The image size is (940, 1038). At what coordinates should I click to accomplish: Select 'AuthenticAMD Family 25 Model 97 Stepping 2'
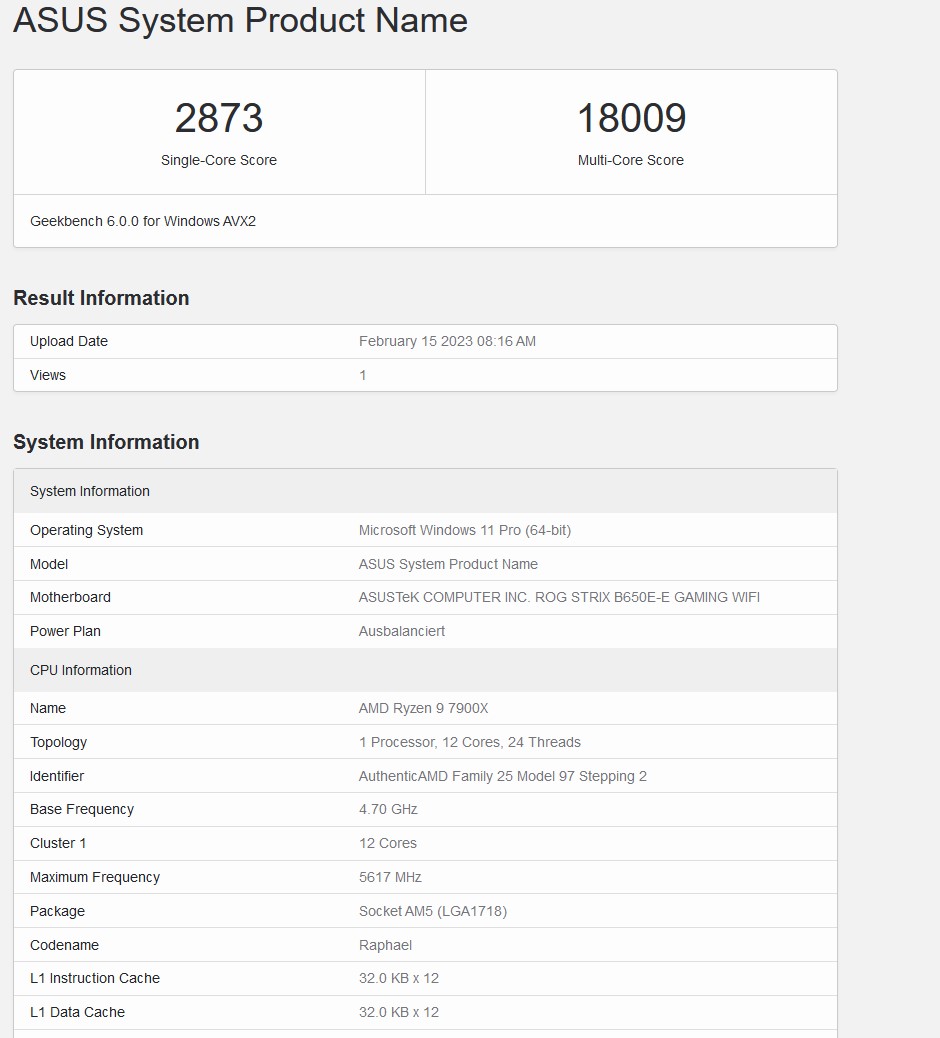point(503,776)
